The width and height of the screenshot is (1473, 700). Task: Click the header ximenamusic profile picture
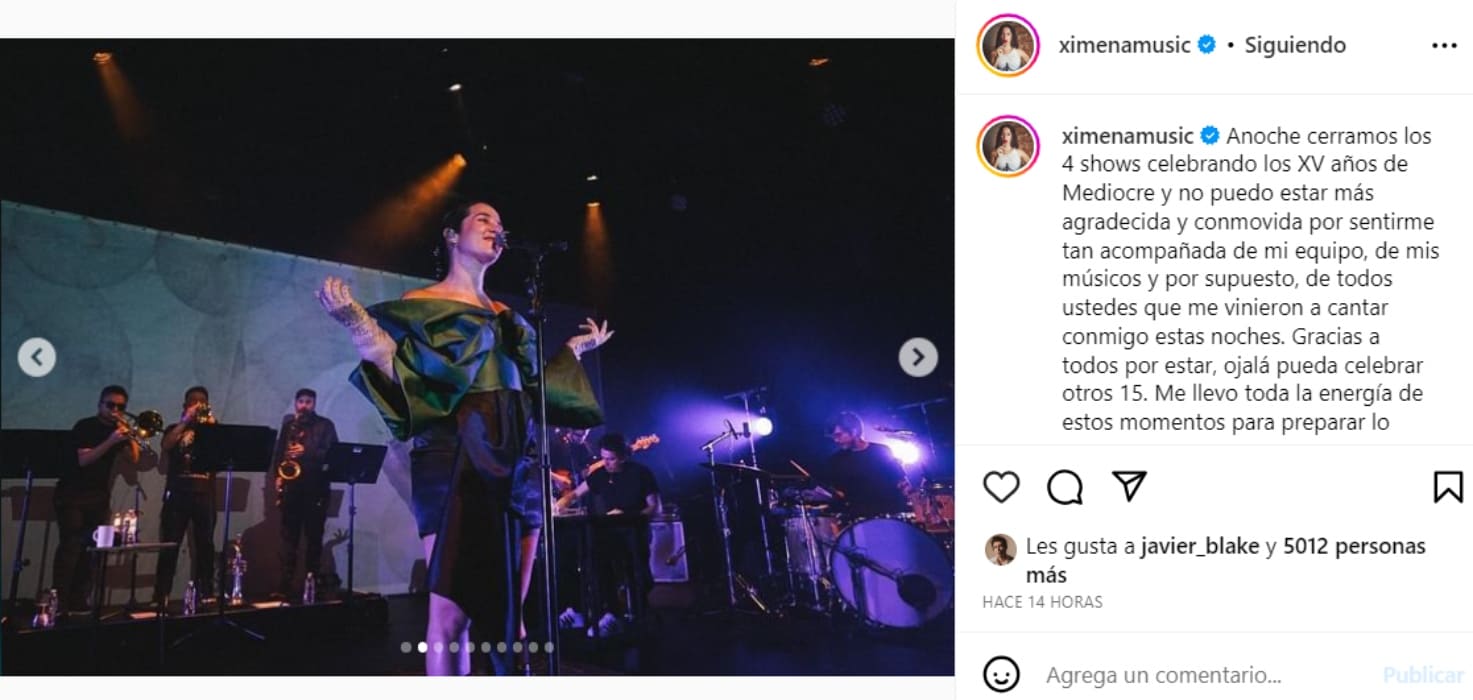(x=1009, y=45)
